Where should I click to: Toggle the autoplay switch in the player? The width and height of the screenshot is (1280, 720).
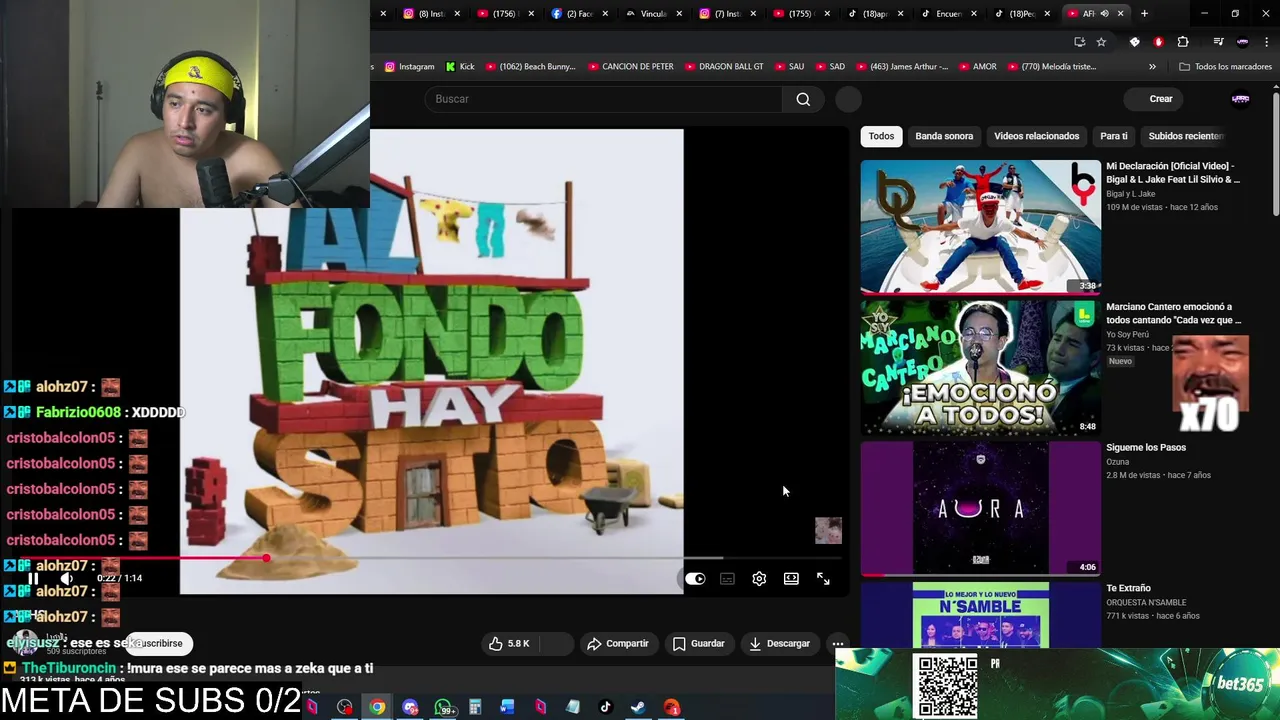(695, 578)
